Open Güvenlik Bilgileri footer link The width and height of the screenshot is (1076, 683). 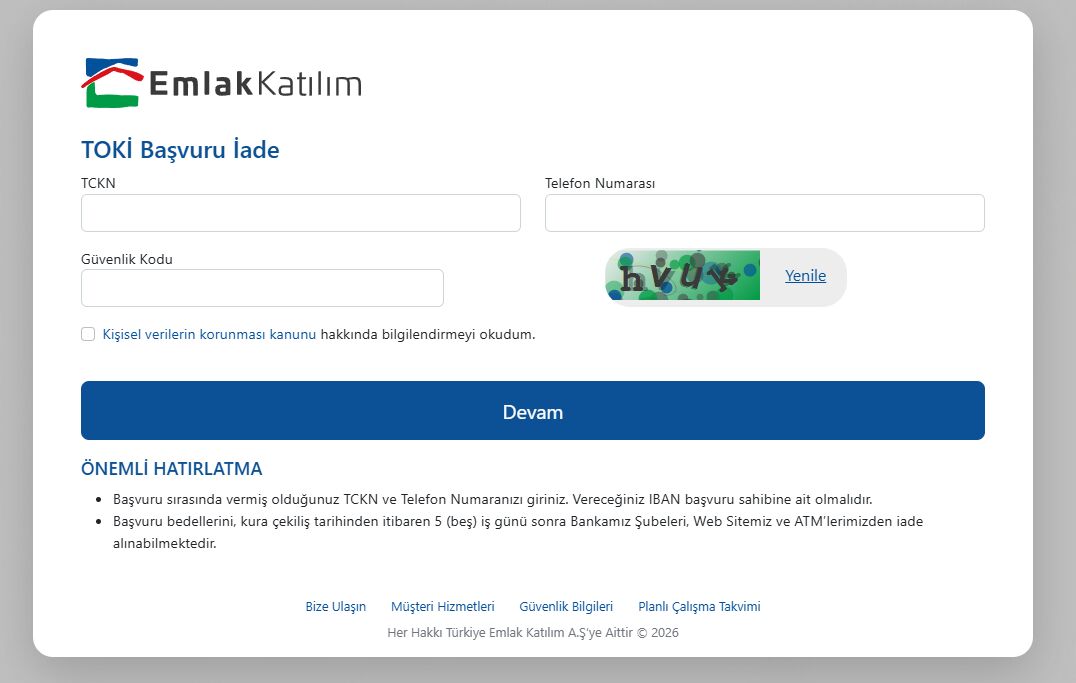click(x=566, y=607)
